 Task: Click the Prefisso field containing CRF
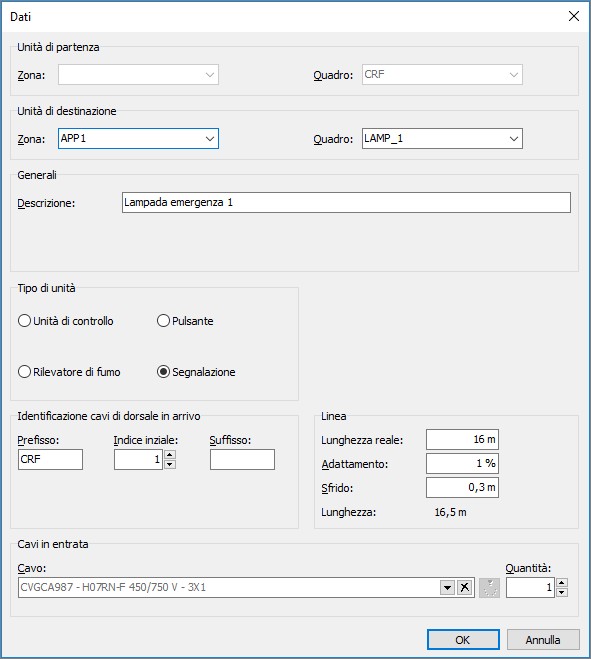(x=50, y=459)
